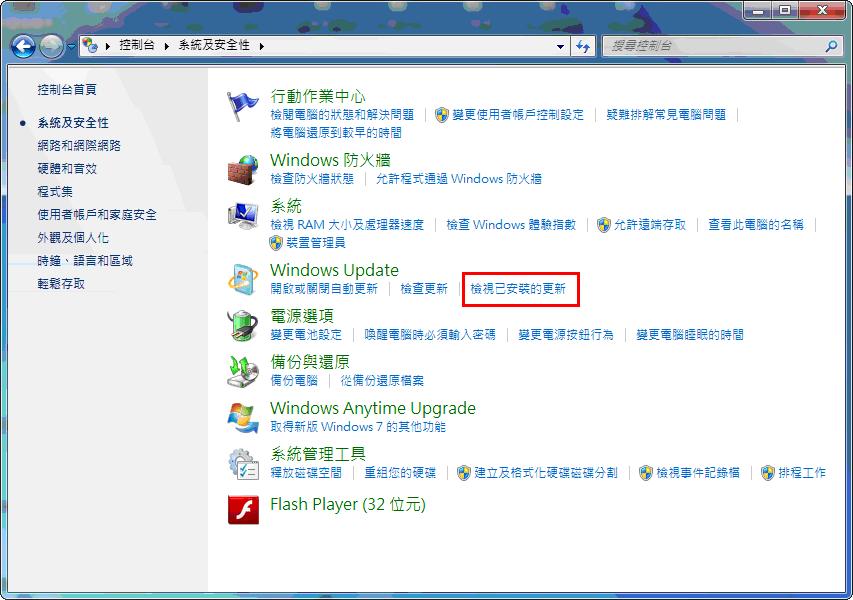This screenshot has height=600, width=853.
Task: Open Flash Player (32 位元) link
Action: tap(348, 504)
